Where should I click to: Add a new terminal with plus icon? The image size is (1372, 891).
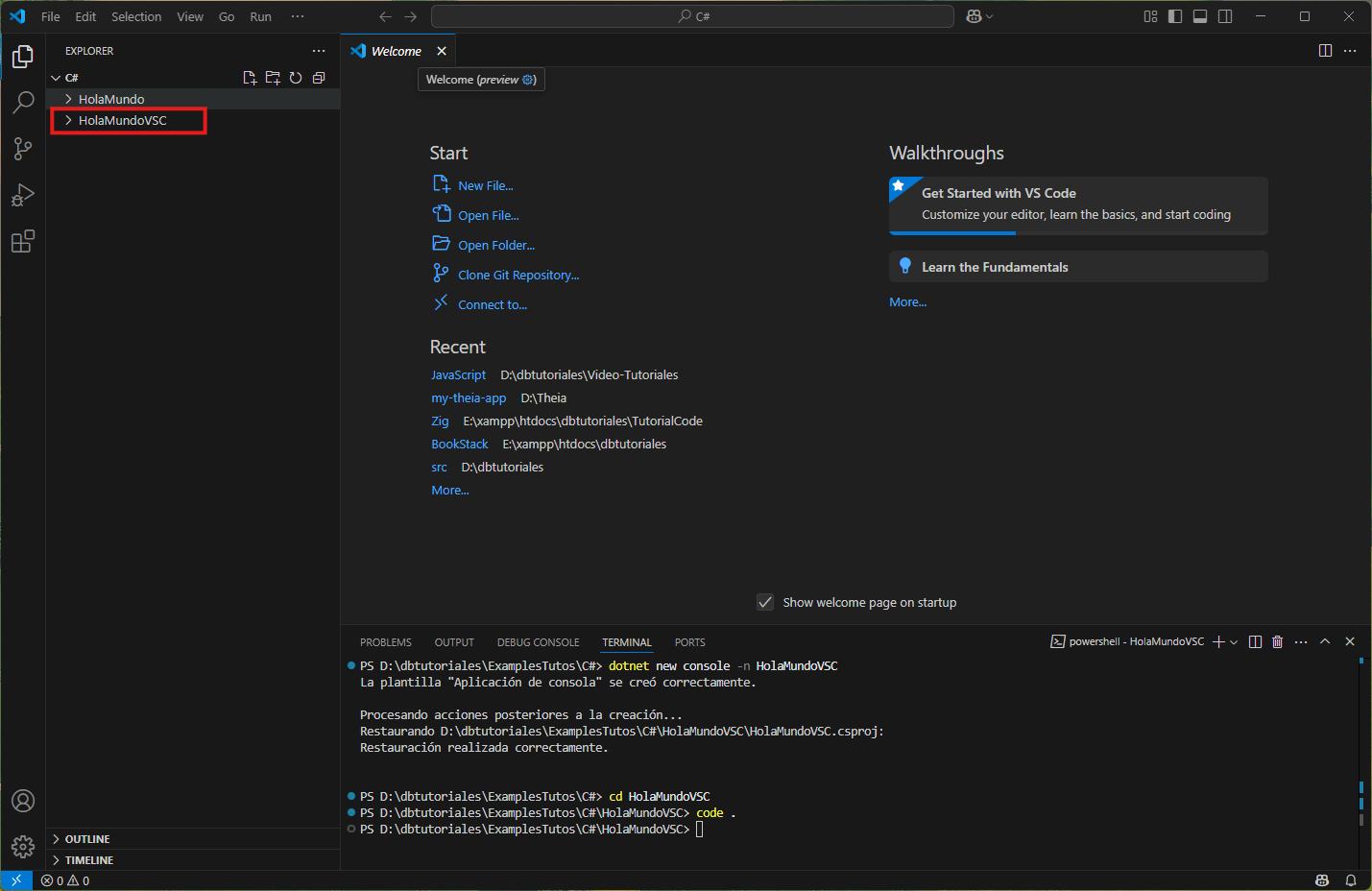point(1218,641)
